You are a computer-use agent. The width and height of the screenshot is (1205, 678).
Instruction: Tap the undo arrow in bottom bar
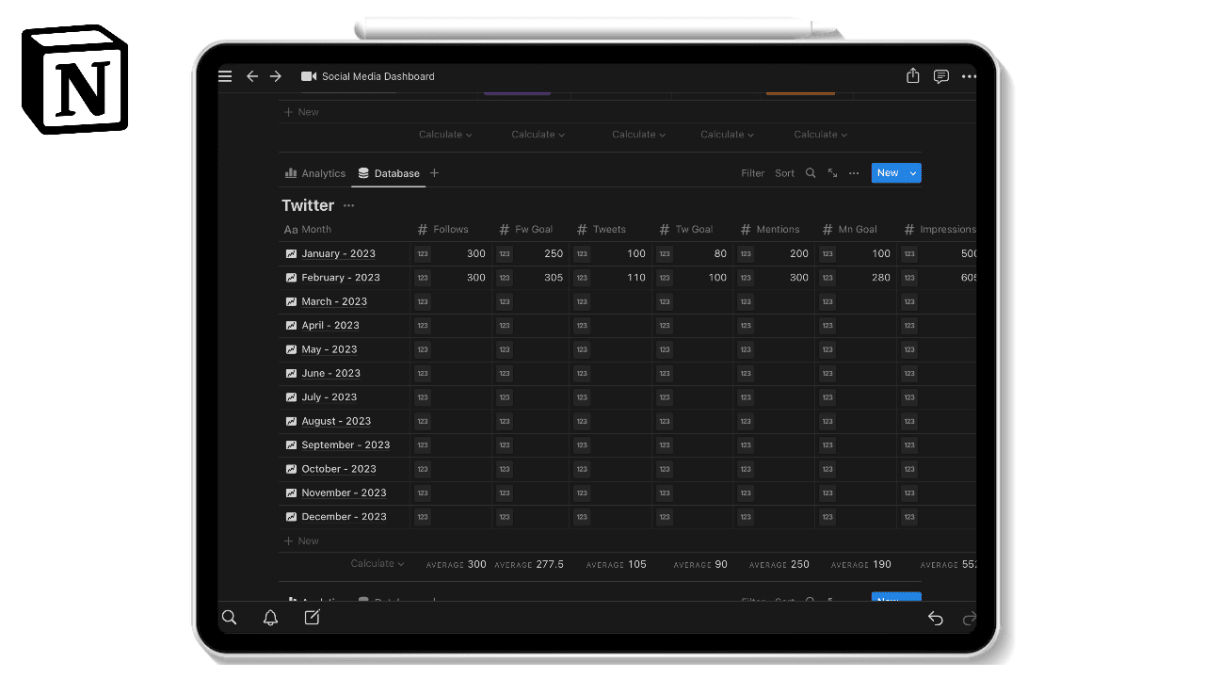(935, 618)
